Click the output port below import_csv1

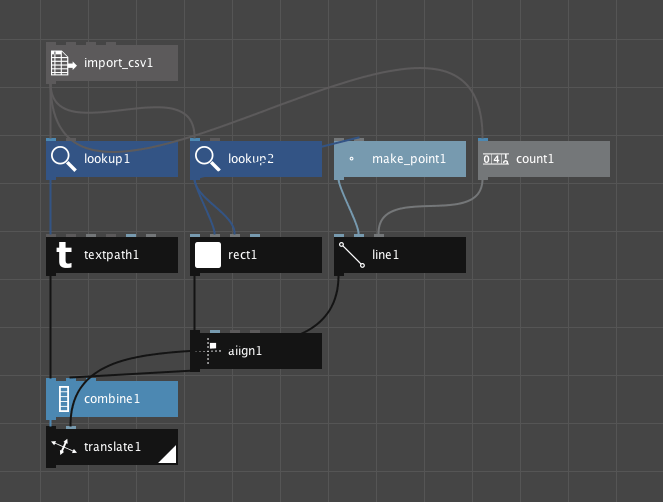tap(51, 82)
